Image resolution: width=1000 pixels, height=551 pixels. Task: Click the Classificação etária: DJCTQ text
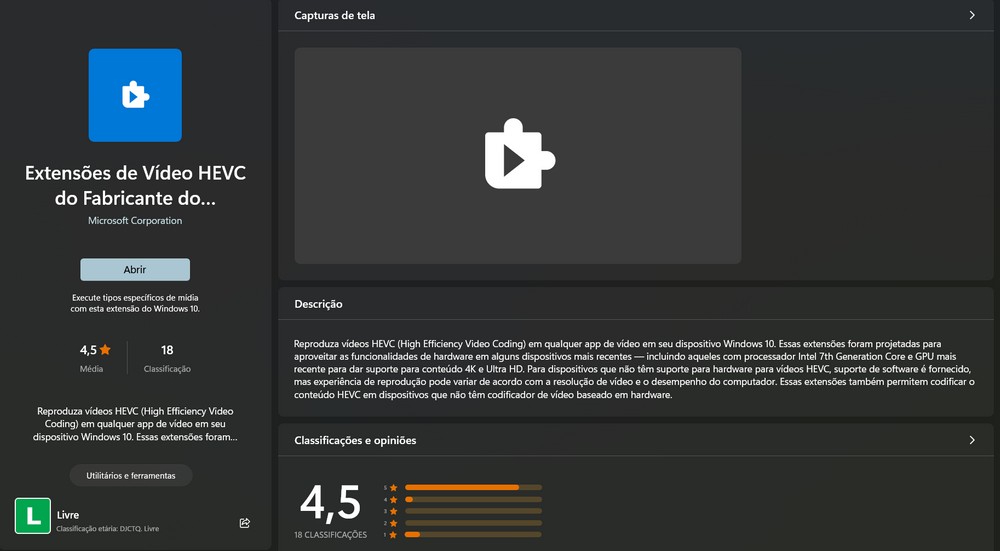click(x=108, y=529)
